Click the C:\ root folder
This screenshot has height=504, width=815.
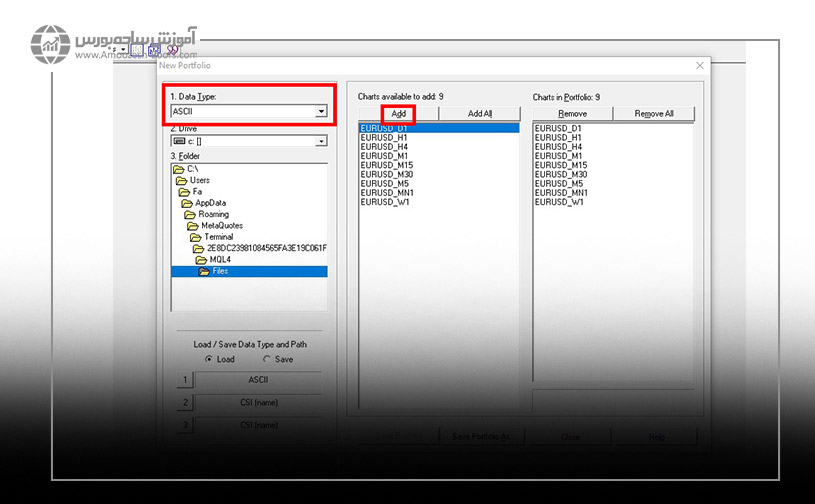coord(192,169)
